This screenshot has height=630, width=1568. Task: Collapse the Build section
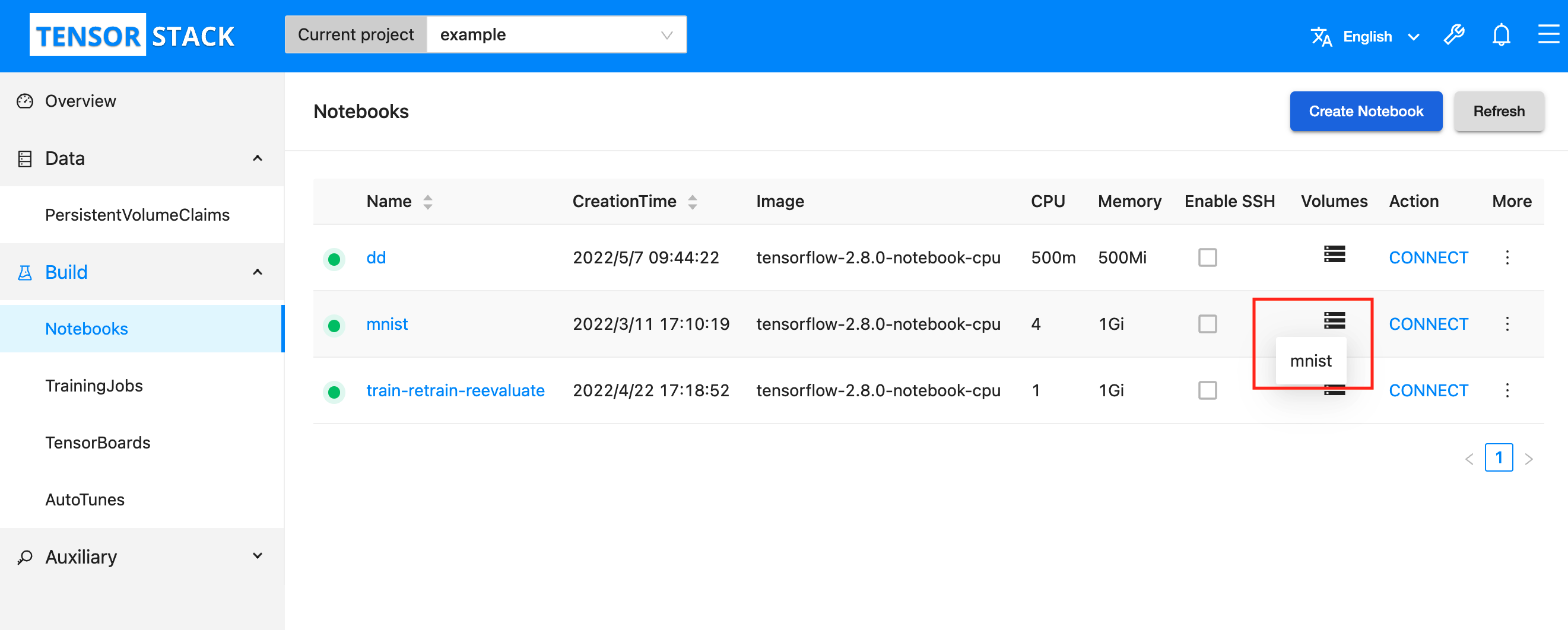pos(258,272)
